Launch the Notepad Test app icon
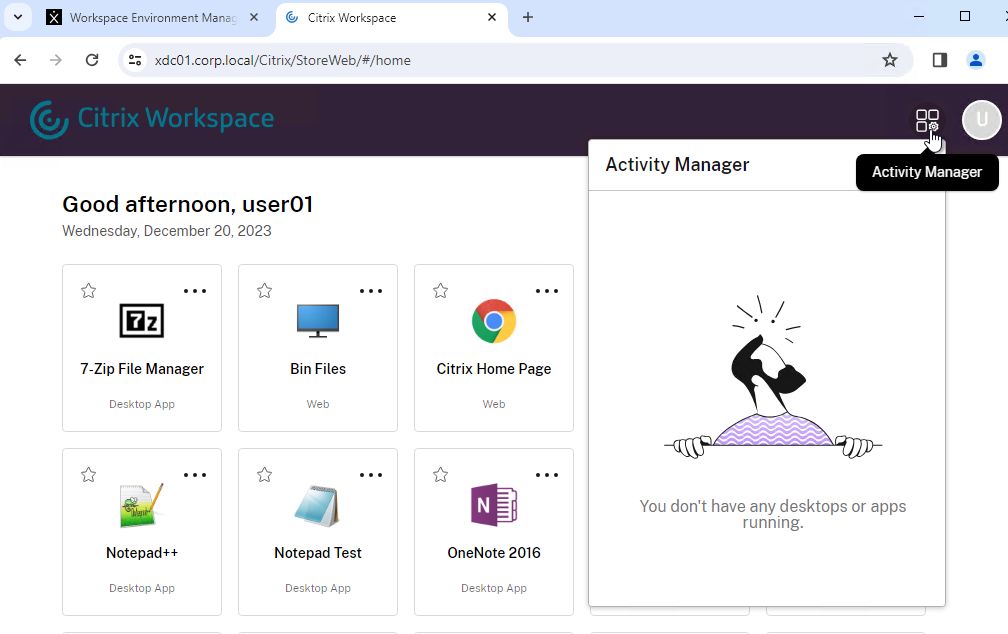The height and width of the screenshot is (634, 1008). (318, 505)
